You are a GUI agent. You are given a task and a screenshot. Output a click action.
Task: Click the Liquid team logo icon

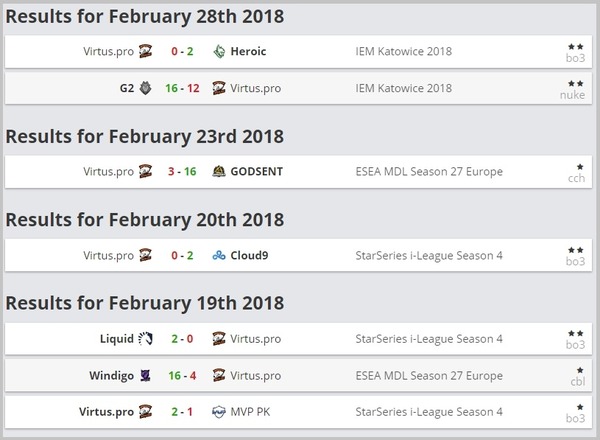pos(145,339)
